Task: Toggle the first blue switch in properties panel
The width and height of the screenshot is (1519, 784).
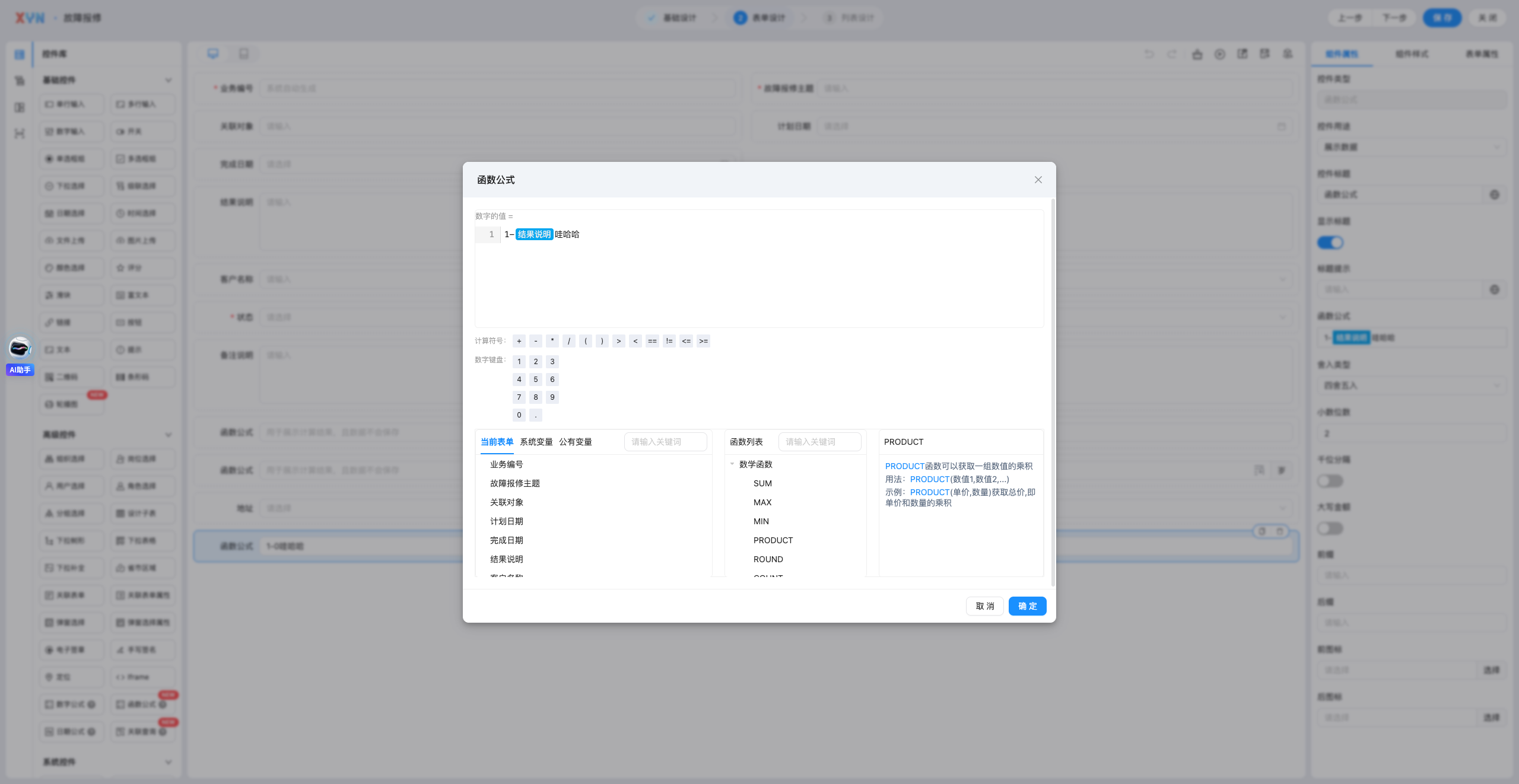Action: tap(1330, 243)
